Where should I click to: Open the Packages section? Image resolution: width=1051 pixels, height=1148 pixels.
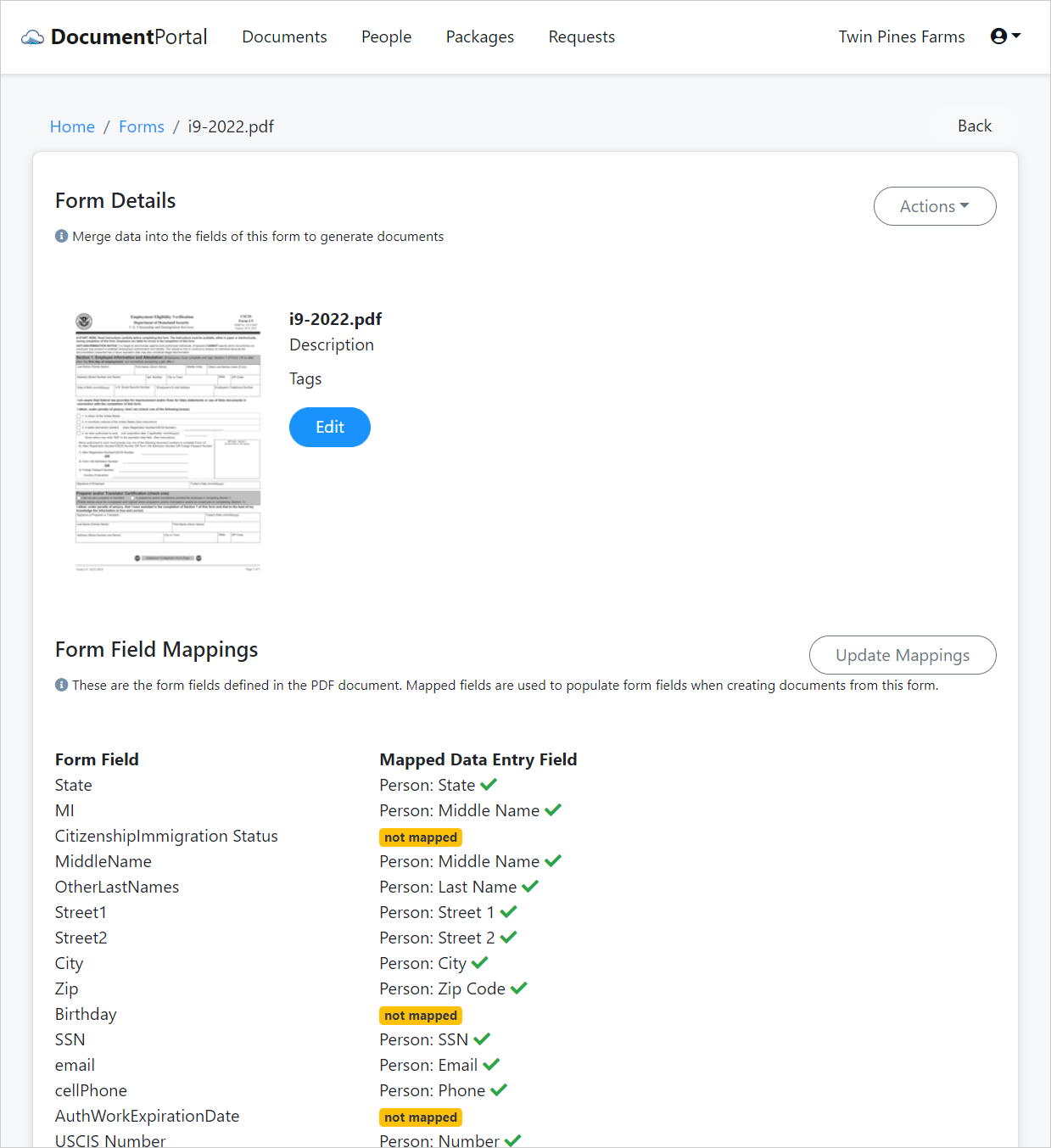pyautogui.click(x=479, y=36)
